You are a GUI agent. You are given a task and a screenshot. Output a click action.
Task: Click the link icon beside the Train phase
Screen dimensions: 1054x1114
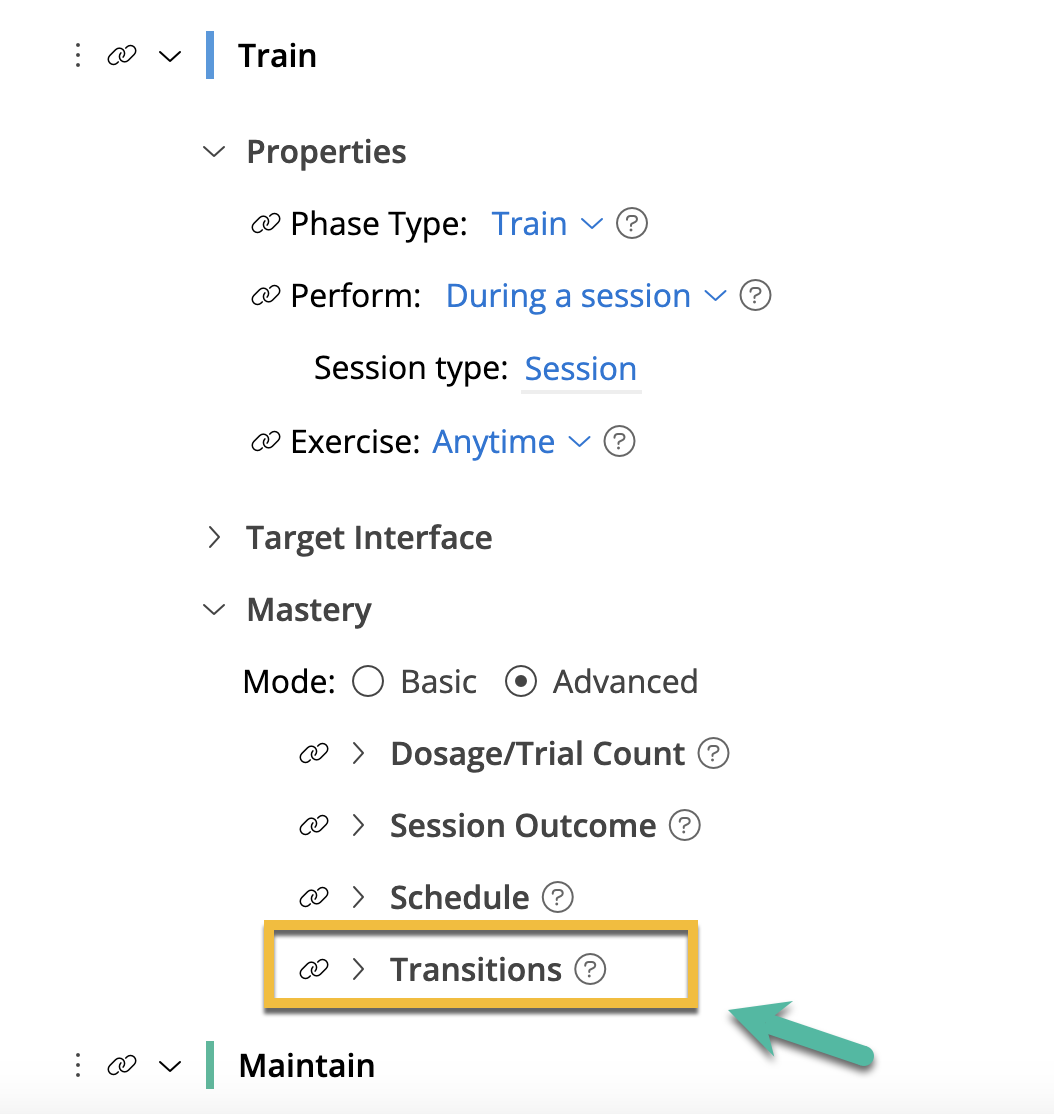122,56
